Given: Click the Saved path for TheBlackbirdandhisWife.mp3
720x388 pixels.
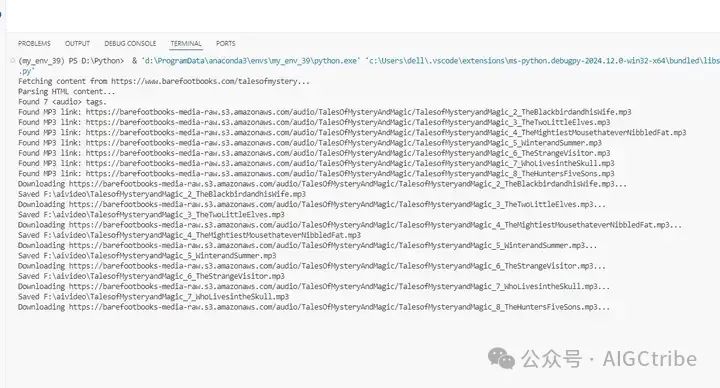Looking at the screenshot, I should 174,194.
